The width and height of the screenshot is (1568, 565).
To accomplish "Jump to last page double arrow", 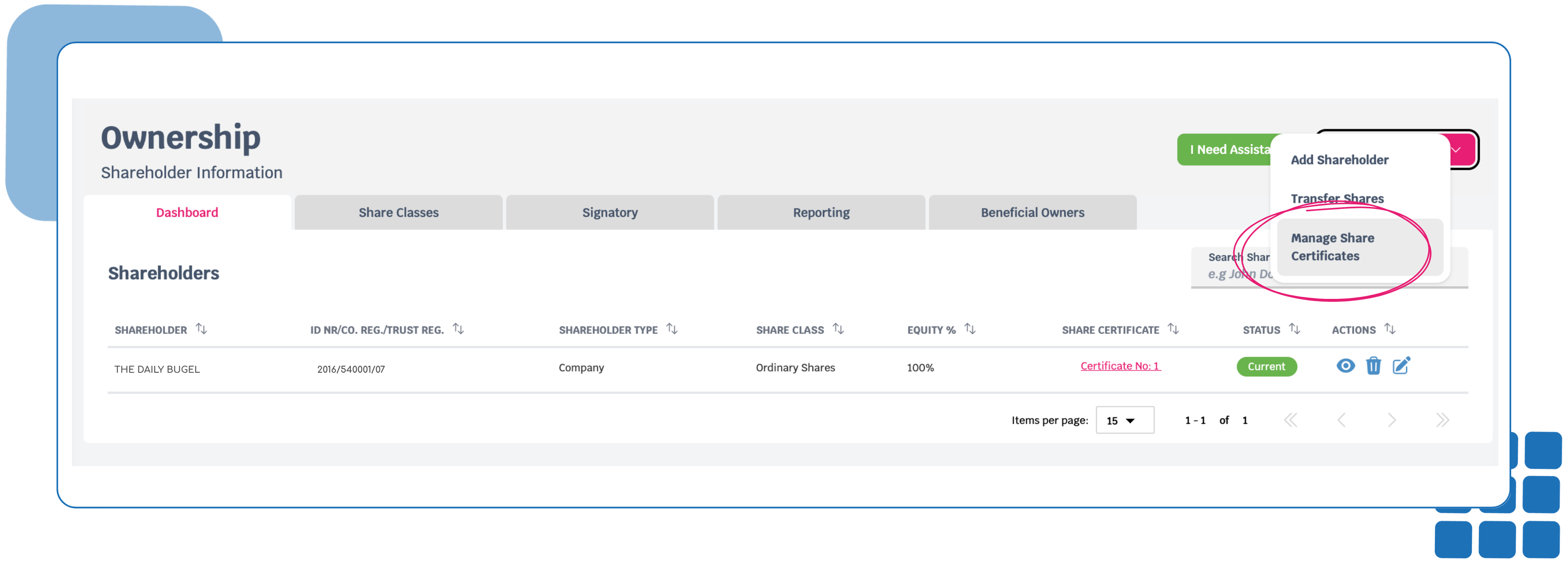I will pos(1442,420).
